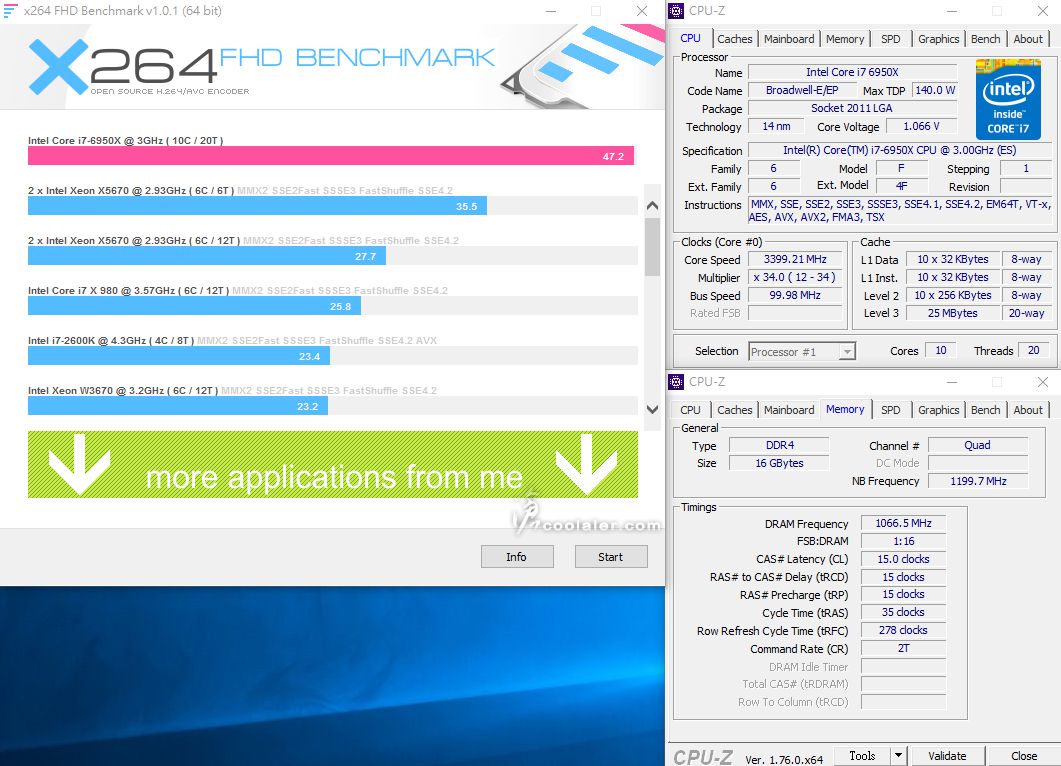1061x766 pixels.
Task: Click the memory Size value 16 GBytes
Action: (780, 463)
